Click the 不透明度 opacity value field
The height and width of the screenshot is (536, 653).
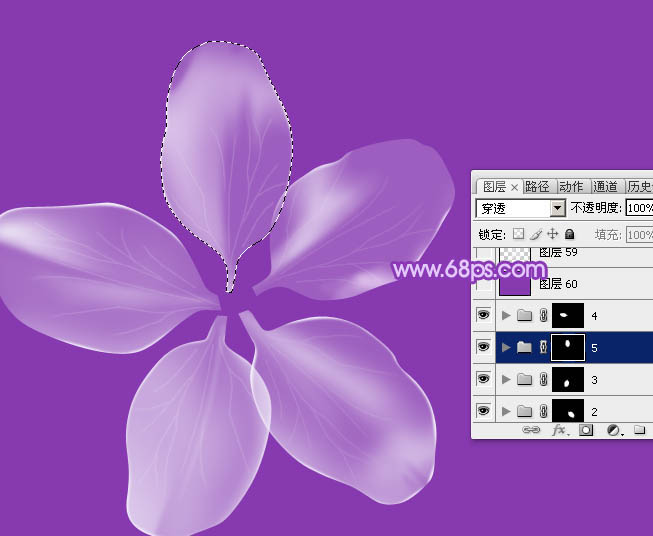tap(639, 208)
